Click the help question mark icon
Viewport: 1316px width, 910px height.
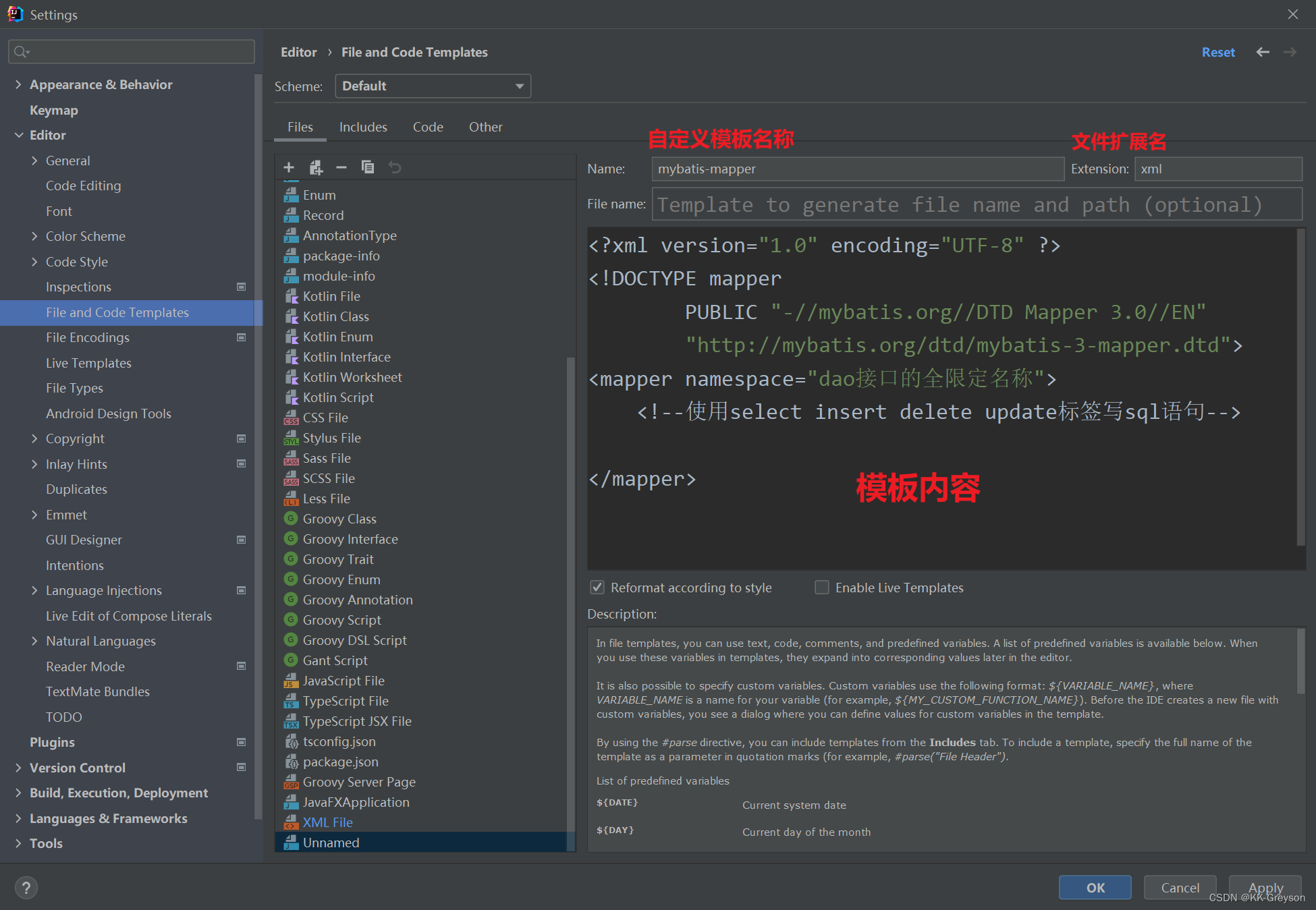pos(26,888)
